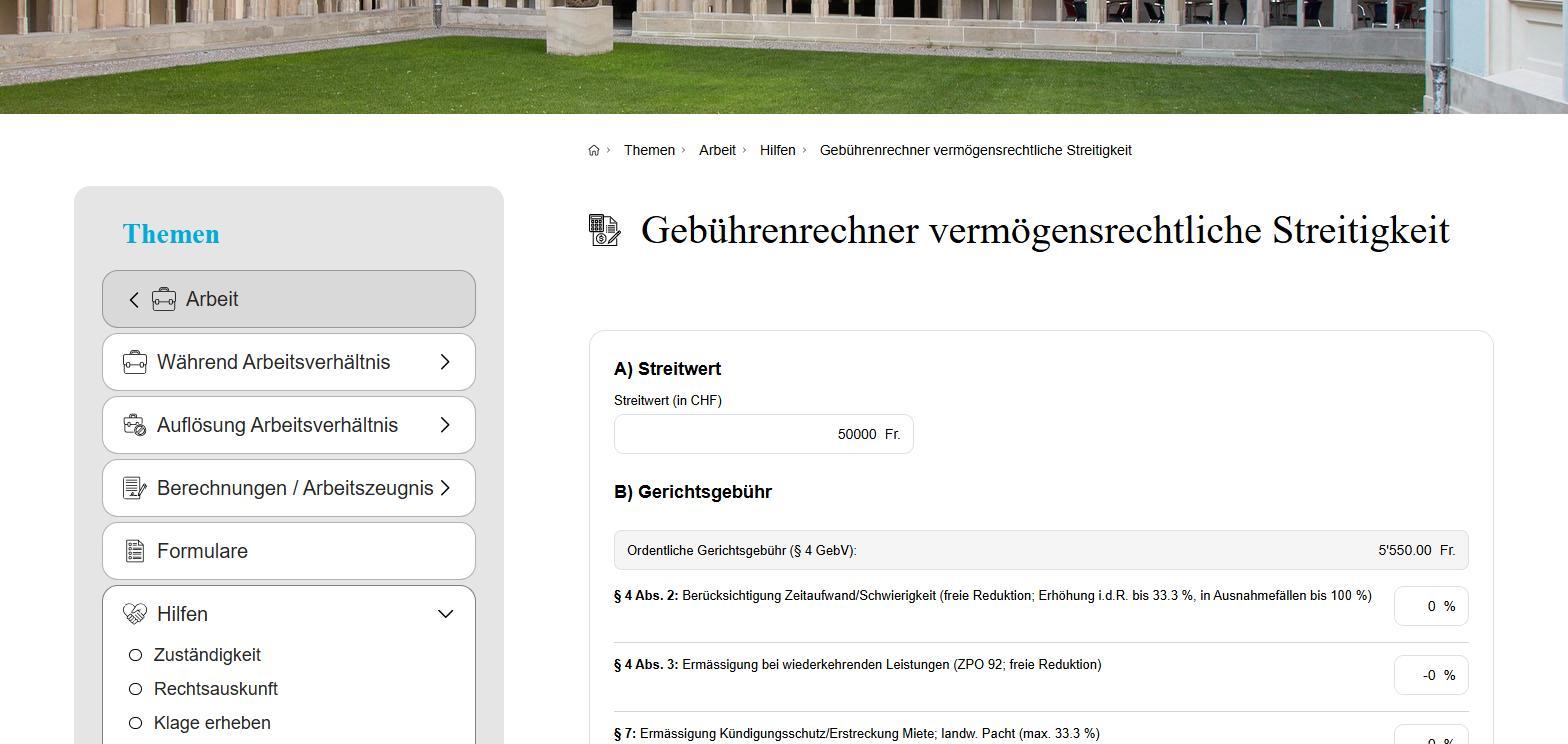Click briefcase icon of Während Arbeitsverhältnis
The height and width of the screenshot is (744, 1568).
click(x=135, y=362)
